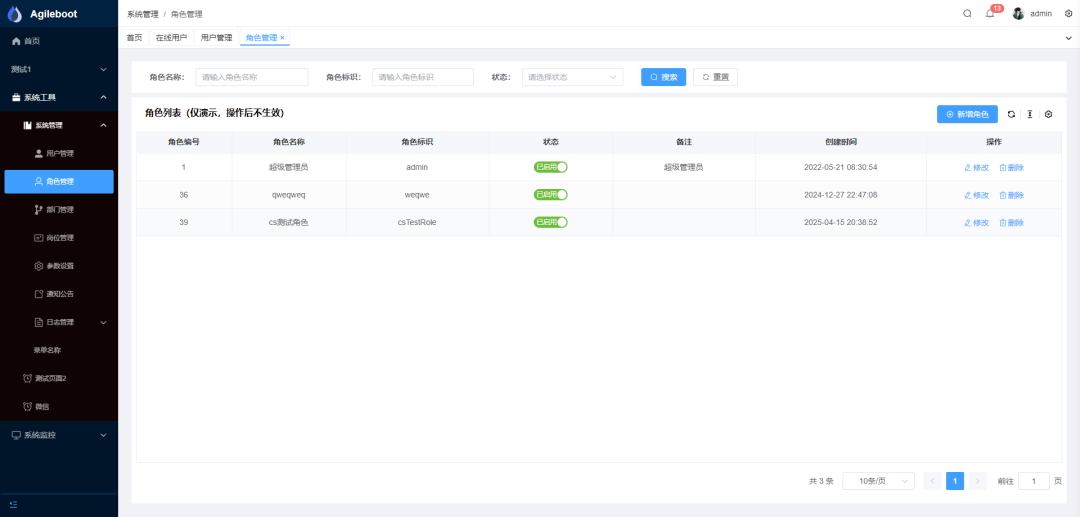Toggle status switch for 超级管理员 role
The image size is (1080, 517).
[x=550, y=167]
